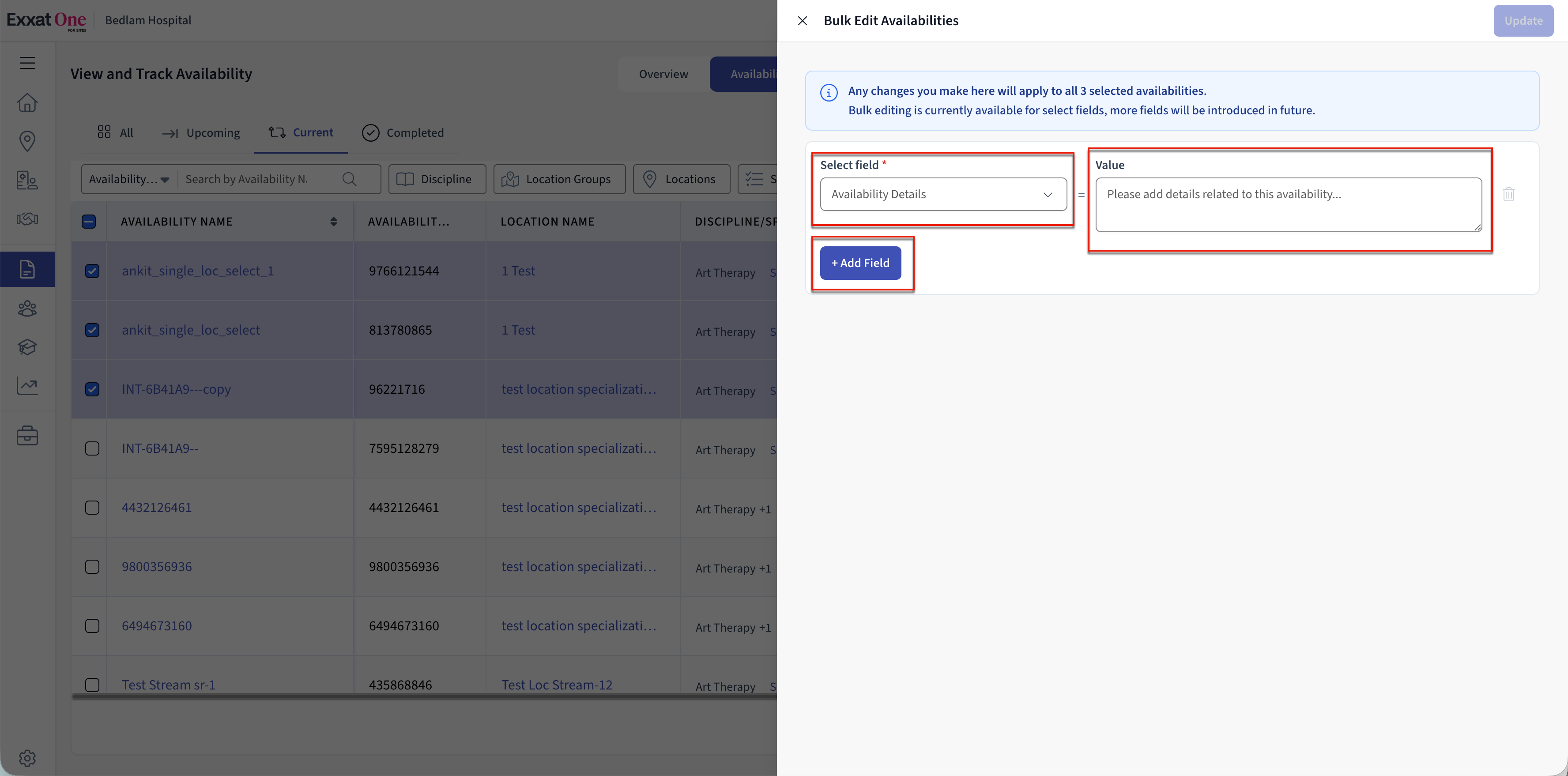Switch to the Completed tab

pos(403,133)
